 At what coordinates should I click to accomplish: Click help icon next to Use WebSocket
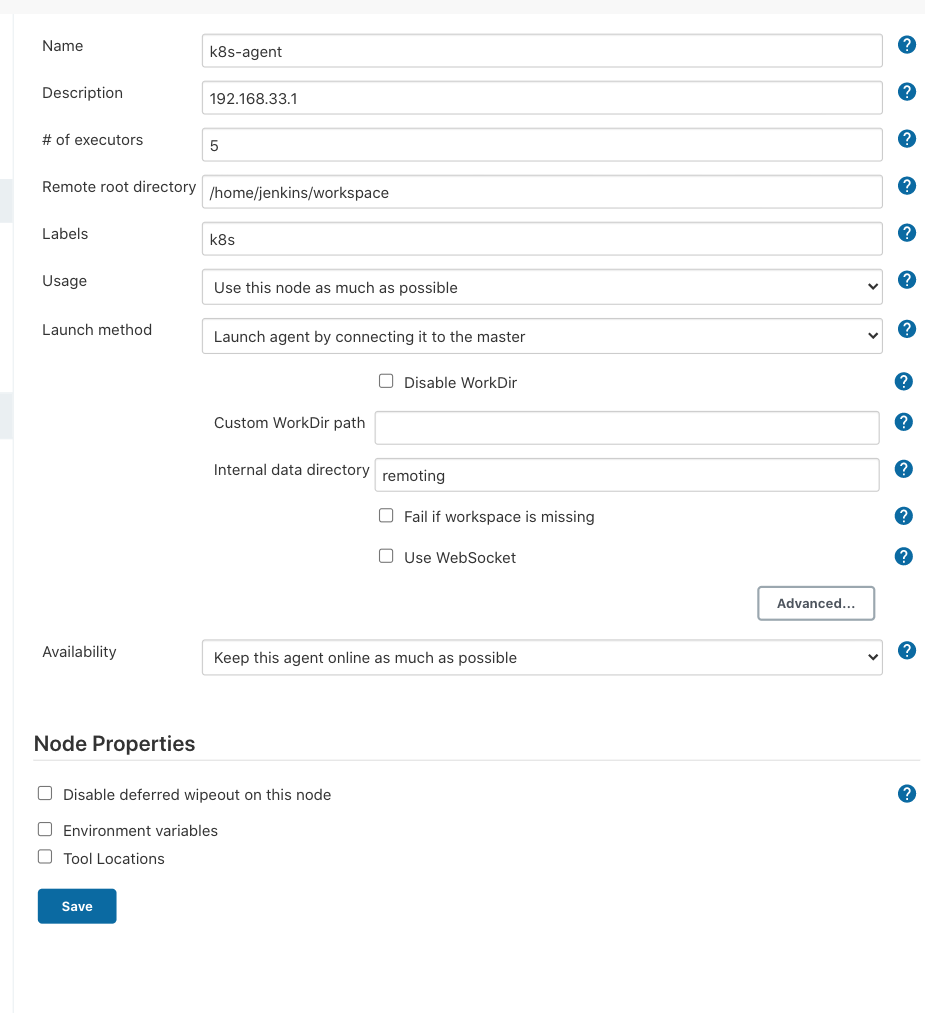point(903,557)
